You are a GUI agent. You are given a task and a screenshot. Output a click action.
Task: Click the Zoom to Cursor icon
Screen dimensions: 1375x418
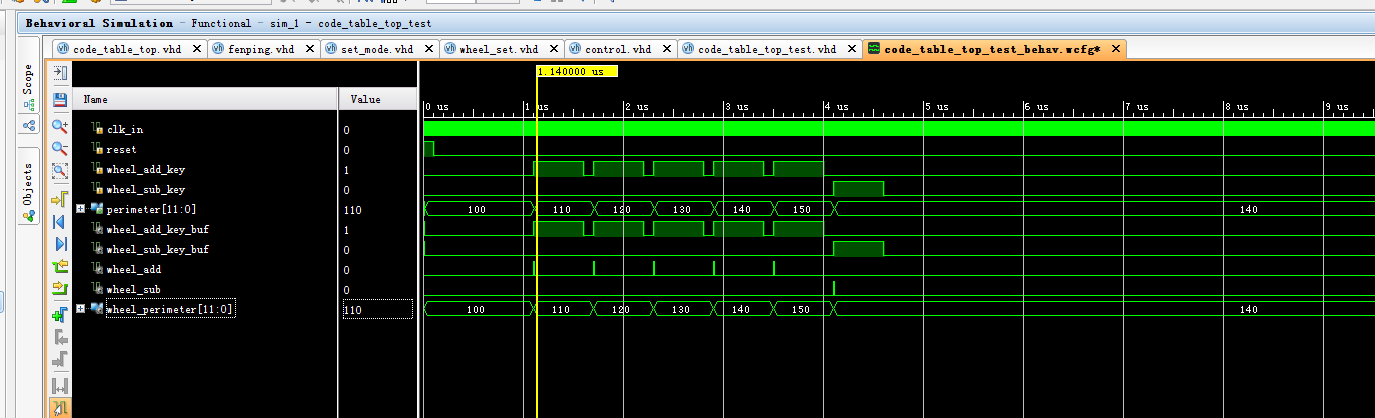(x=59, y=197)
